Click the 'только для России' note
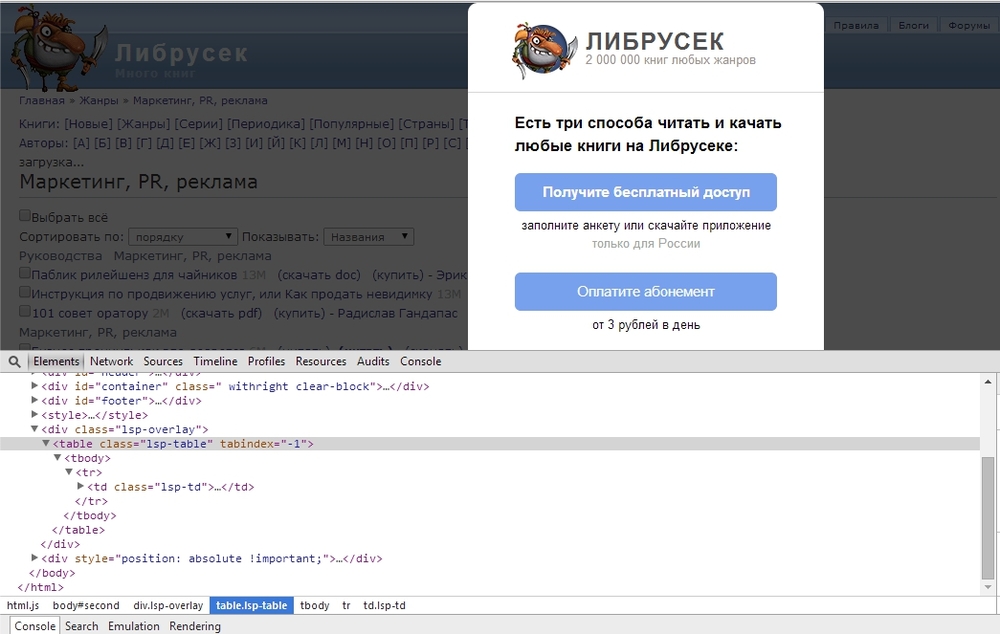 [x=645, y=244]
